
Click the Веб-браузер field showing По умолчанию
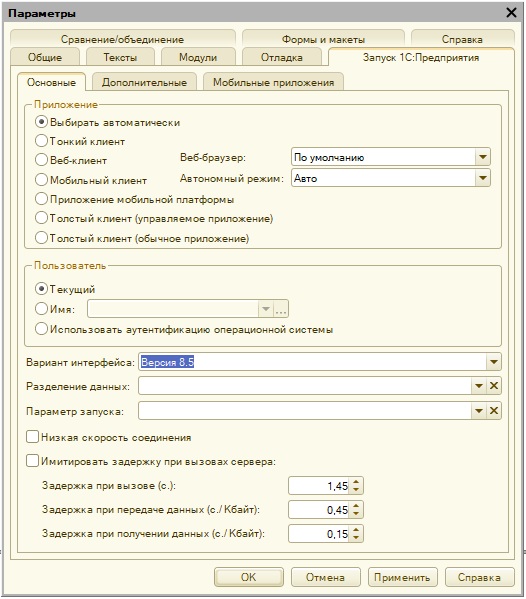click(384, 157)
